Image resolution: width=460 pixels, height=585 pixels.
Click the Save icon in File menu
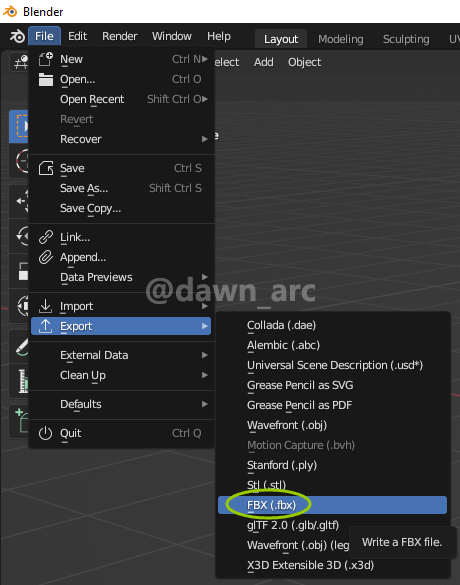click(x=46, y=168)
